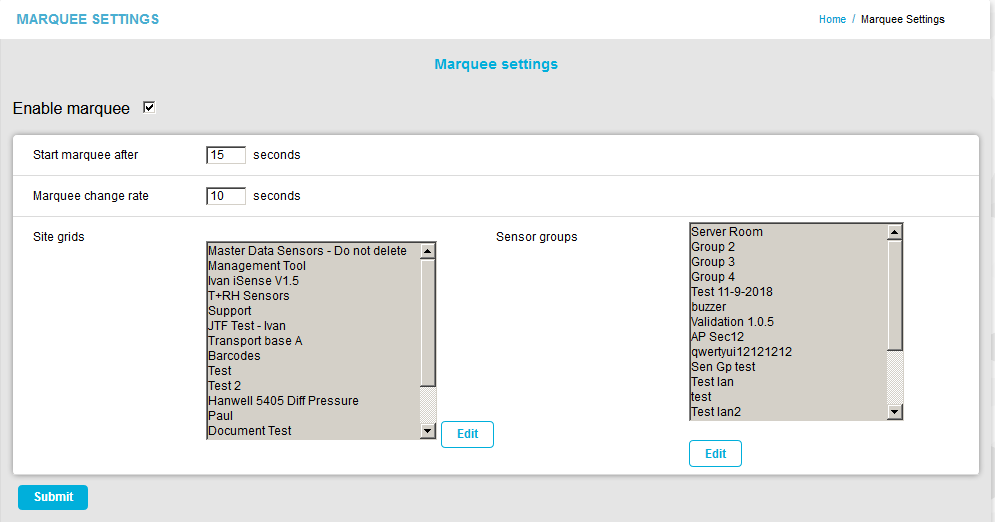This screenshot has width=995, height=522.
Task: Toggle the Enable marquee checkbox
Action: (x=149, y=107)
